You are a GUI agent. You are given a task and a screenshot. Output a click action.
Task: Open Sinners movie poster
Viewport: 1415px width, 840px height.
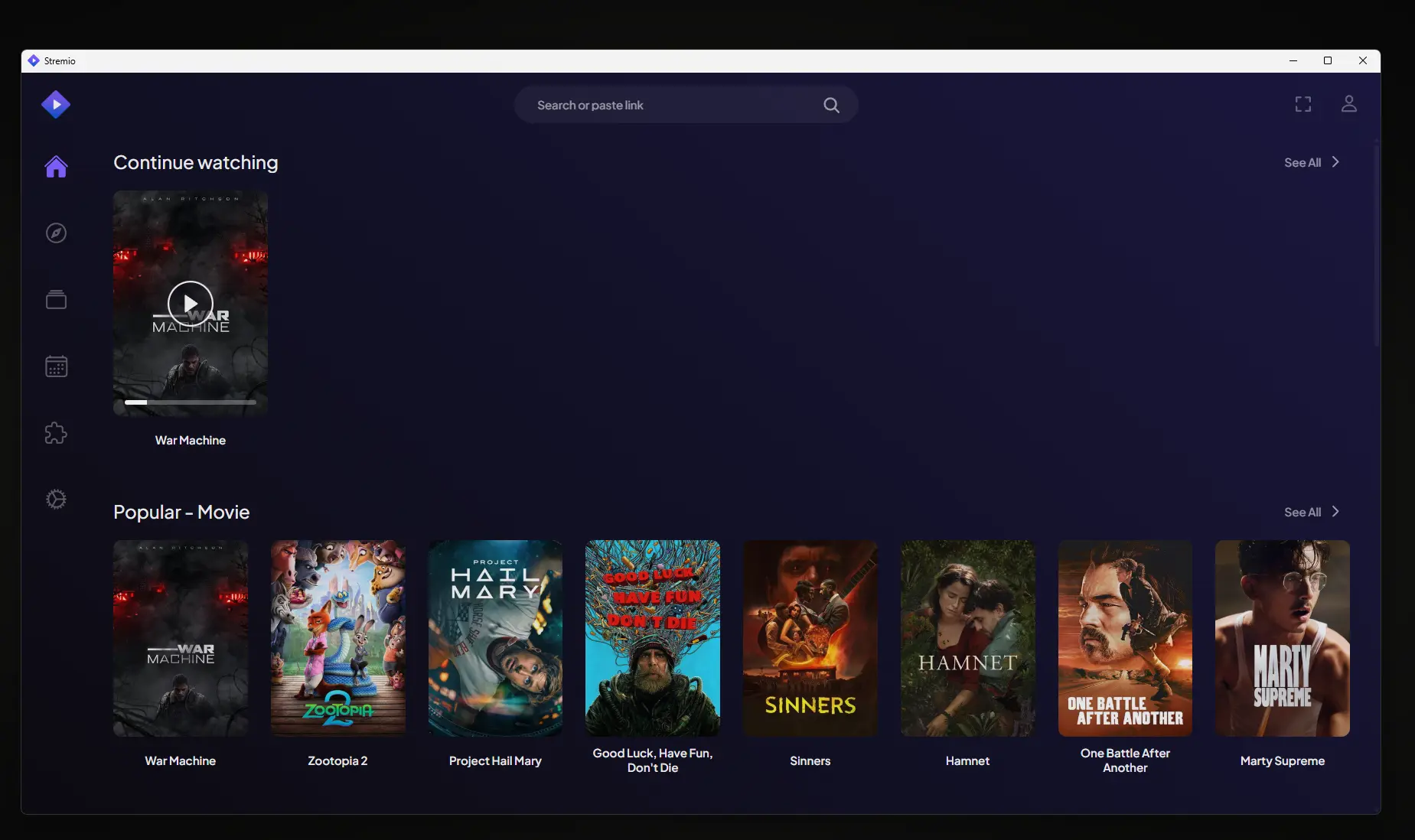[810, 638]
